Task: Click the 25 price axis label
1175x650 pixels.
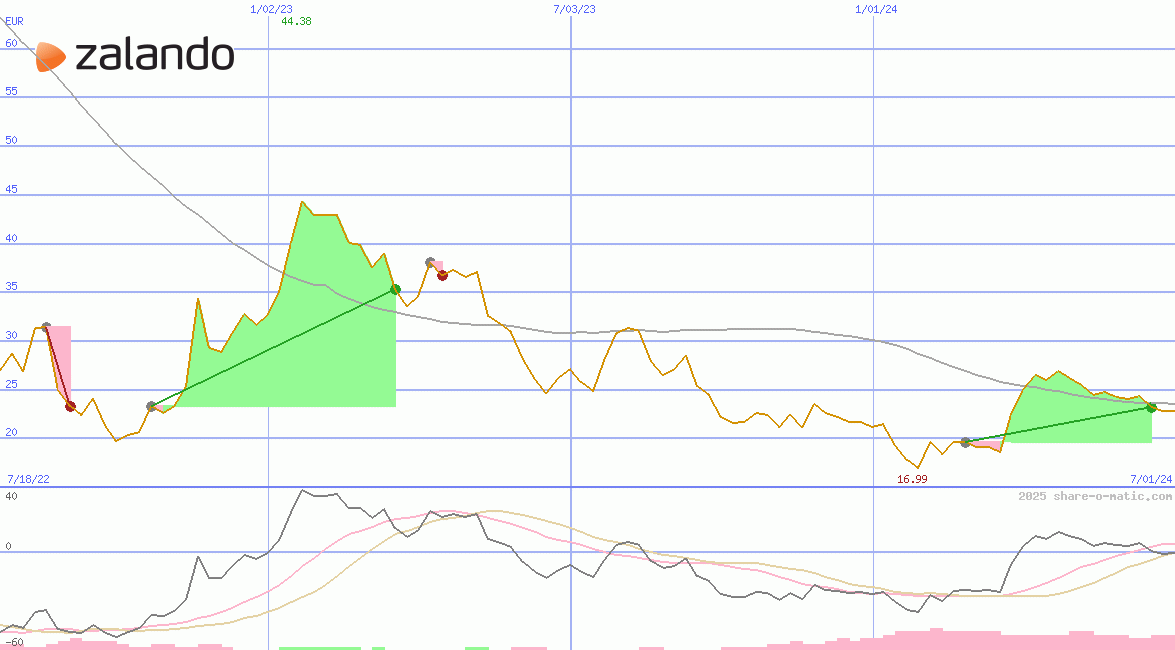Action: (x=11, y=384)
